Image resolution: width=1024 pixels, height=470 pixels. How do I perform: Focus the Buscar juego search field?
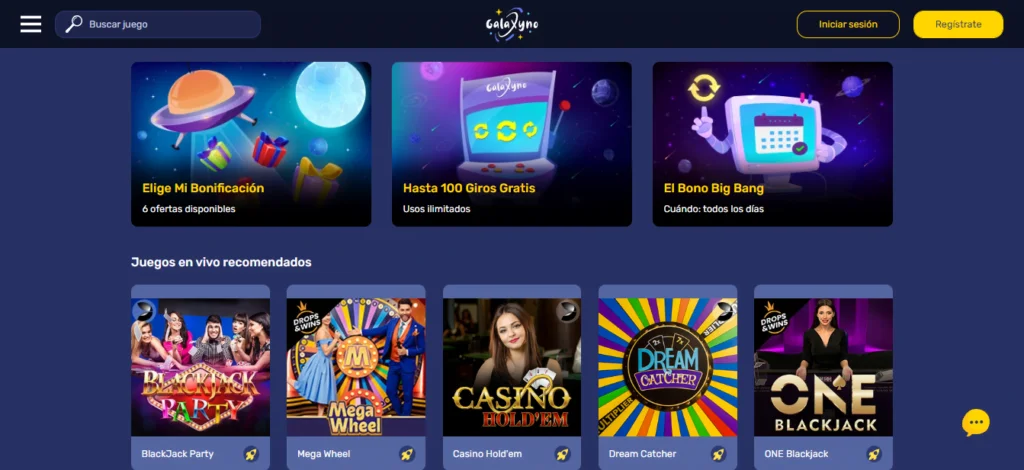click(158, 24)
